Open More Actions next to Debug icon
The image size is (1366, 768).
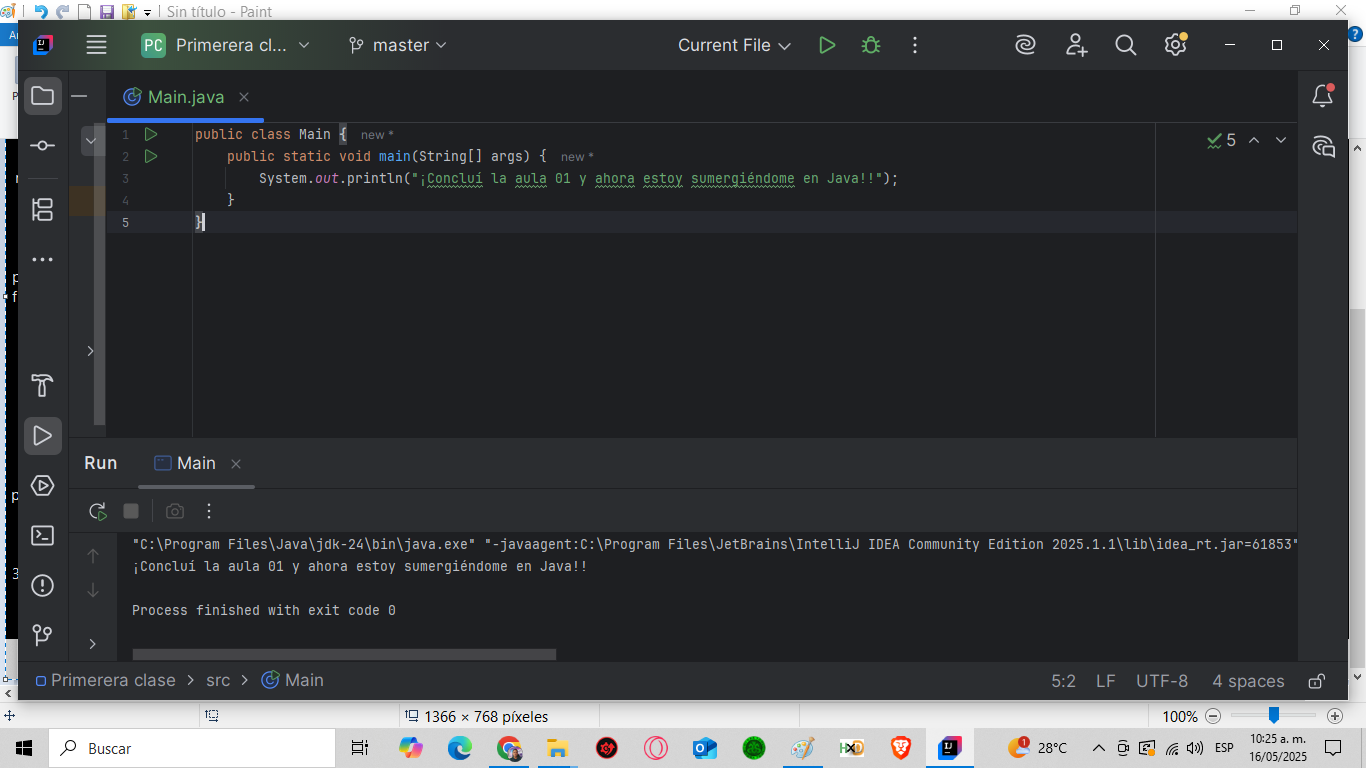[x=914, y=45]
